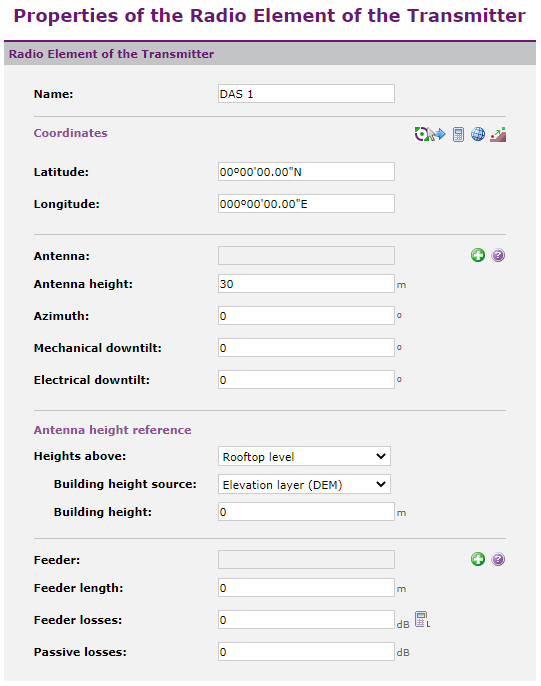Screen dimensions: 541x686
Task: Click the Azimuth input field
Action: tap(306, 315)
